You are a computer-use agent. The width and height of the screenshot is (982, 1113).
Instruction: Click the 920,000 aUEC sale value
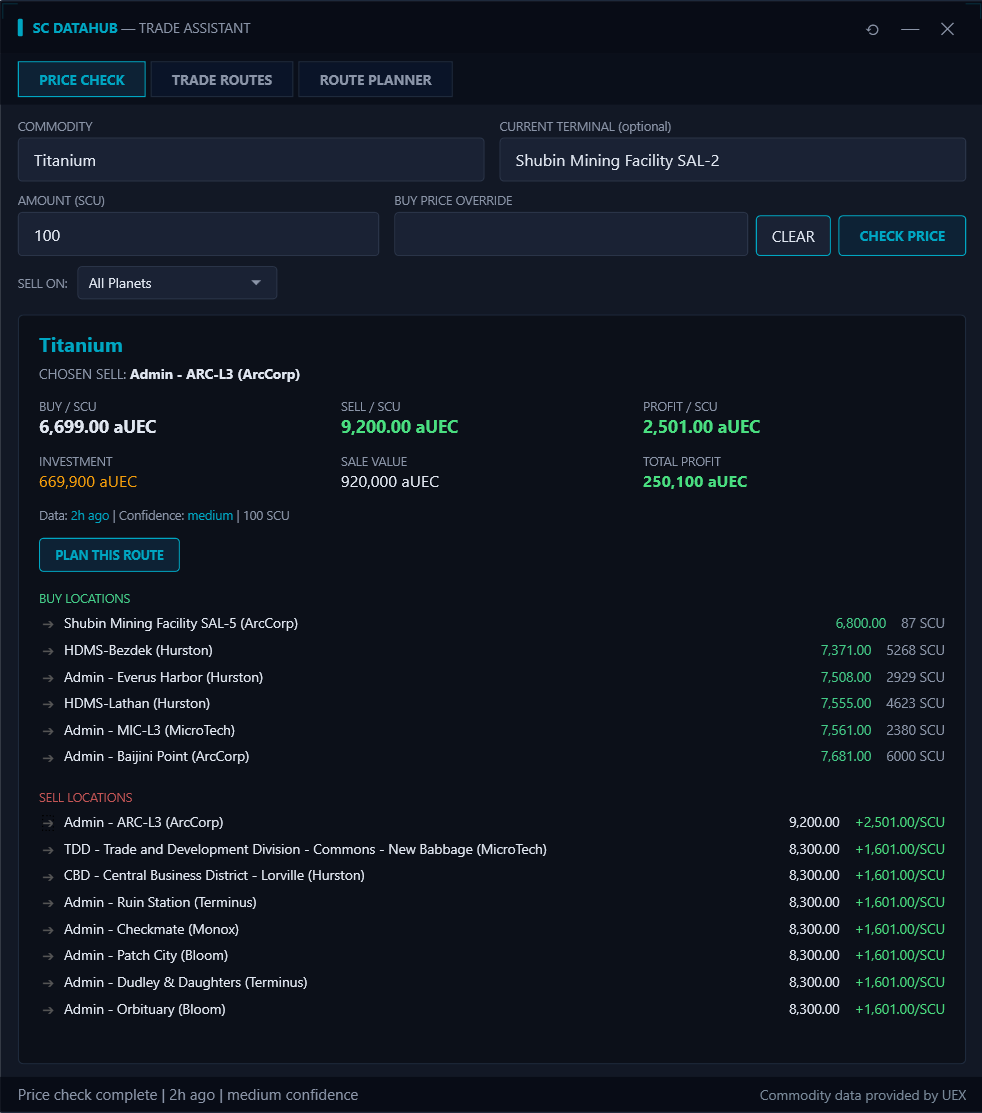pyautogui.click(x=390, y=482)
